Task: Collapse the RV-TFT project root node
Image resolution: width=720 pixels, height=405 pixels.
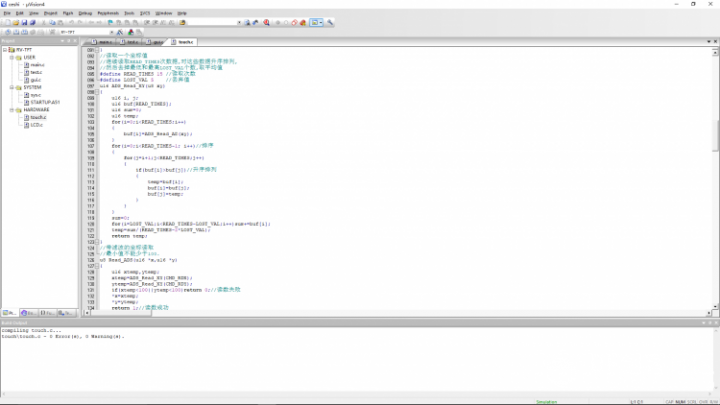Action: click(5, 50)
